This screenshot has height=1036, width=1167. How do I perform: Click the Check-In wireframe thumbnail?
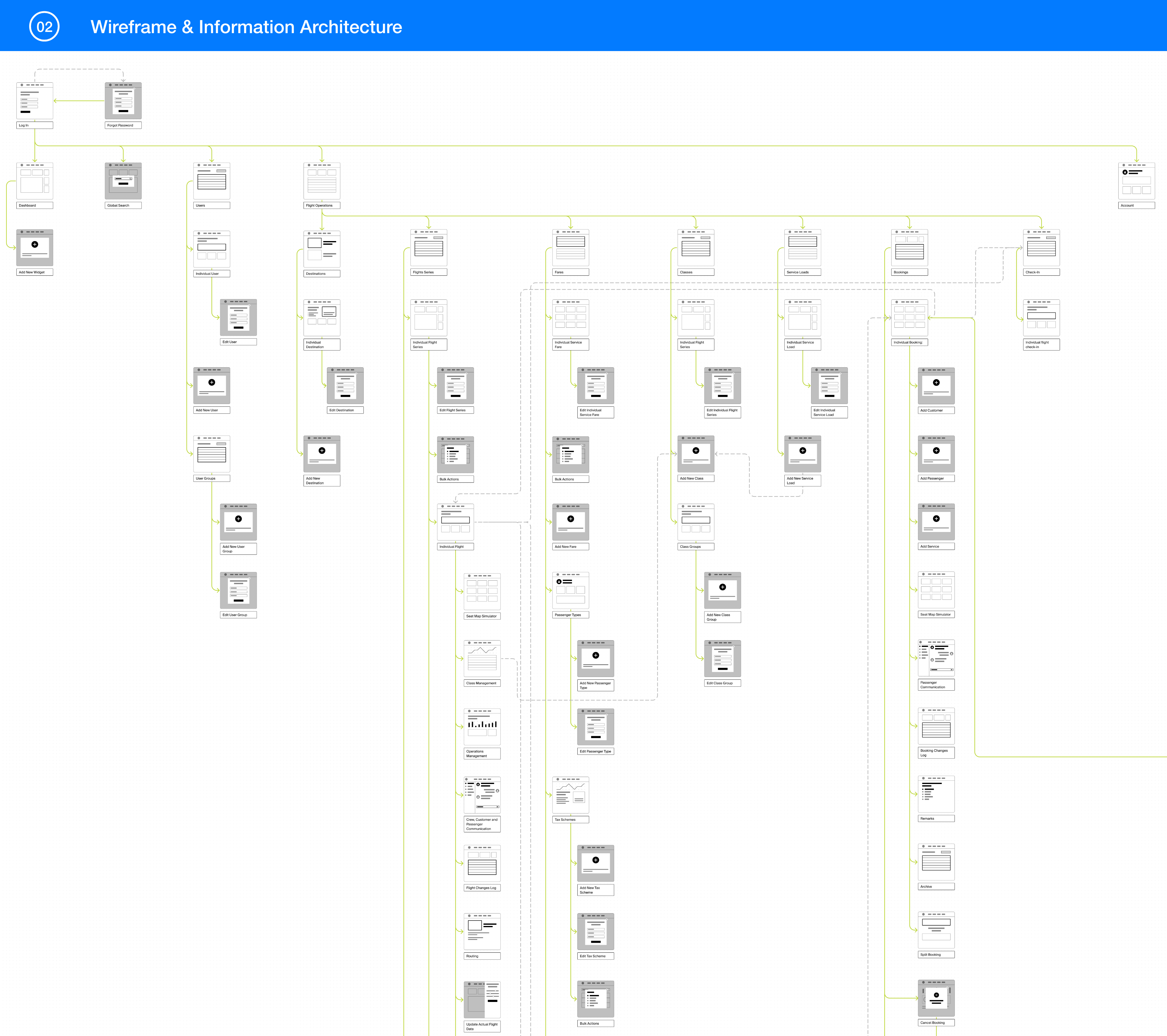click(1041, 248)
